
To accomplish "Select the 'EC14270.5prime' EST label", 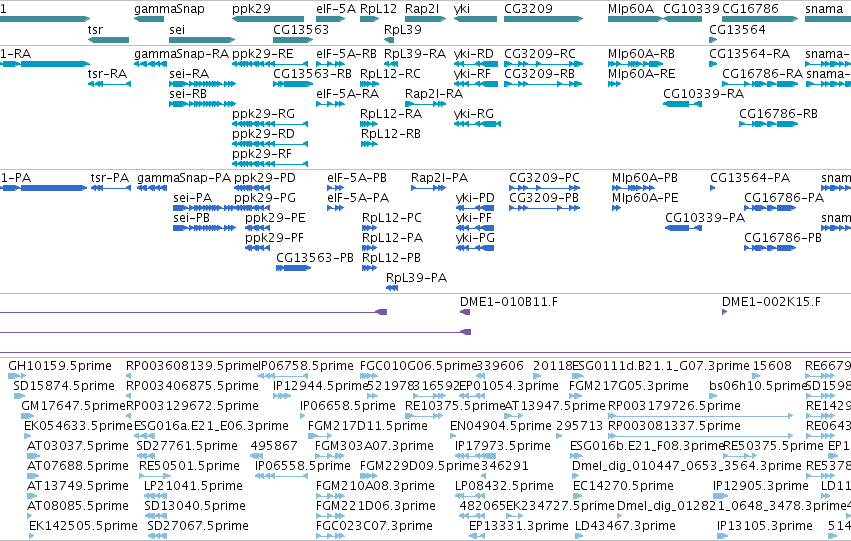I will [x=623, y=486].
